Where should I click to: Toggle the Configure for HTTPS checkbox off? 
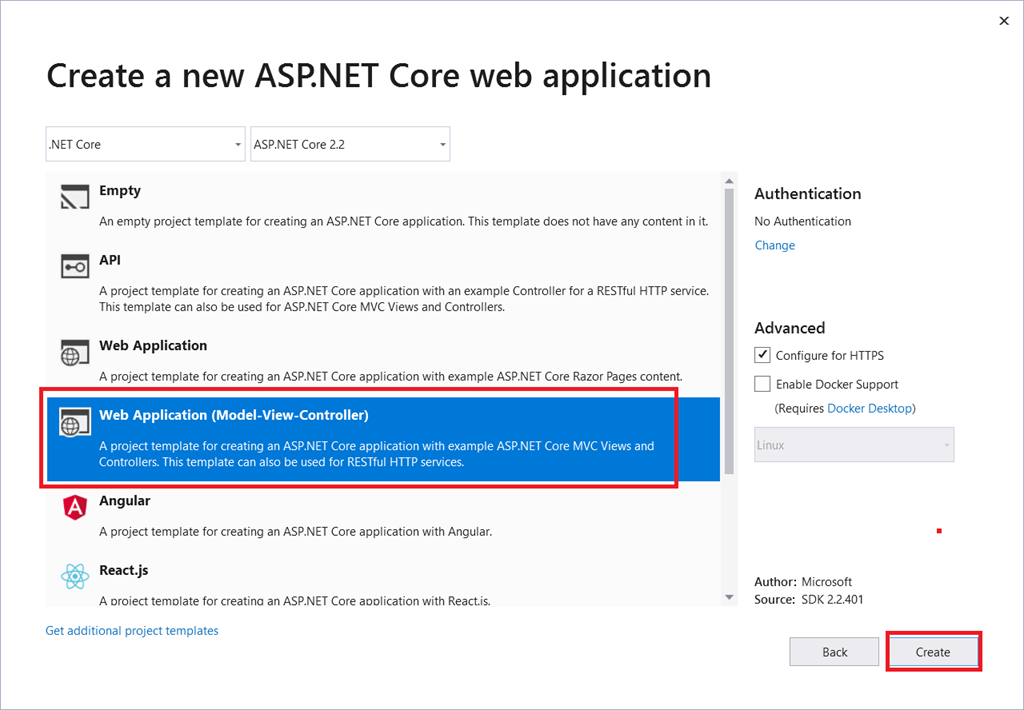point(761,354)
